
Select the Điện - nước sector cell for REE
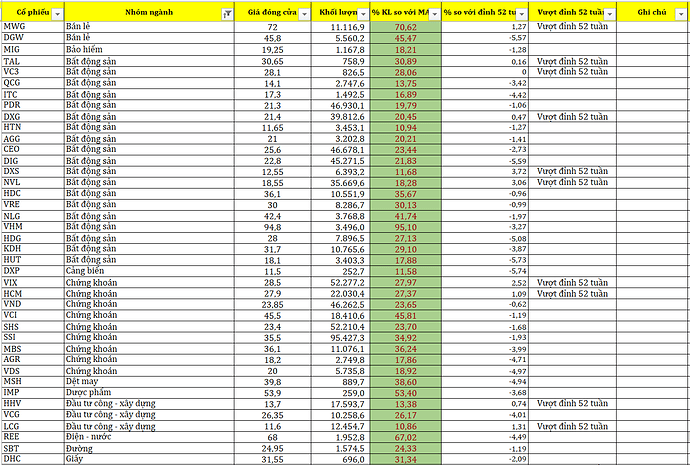tap(149, 437)
